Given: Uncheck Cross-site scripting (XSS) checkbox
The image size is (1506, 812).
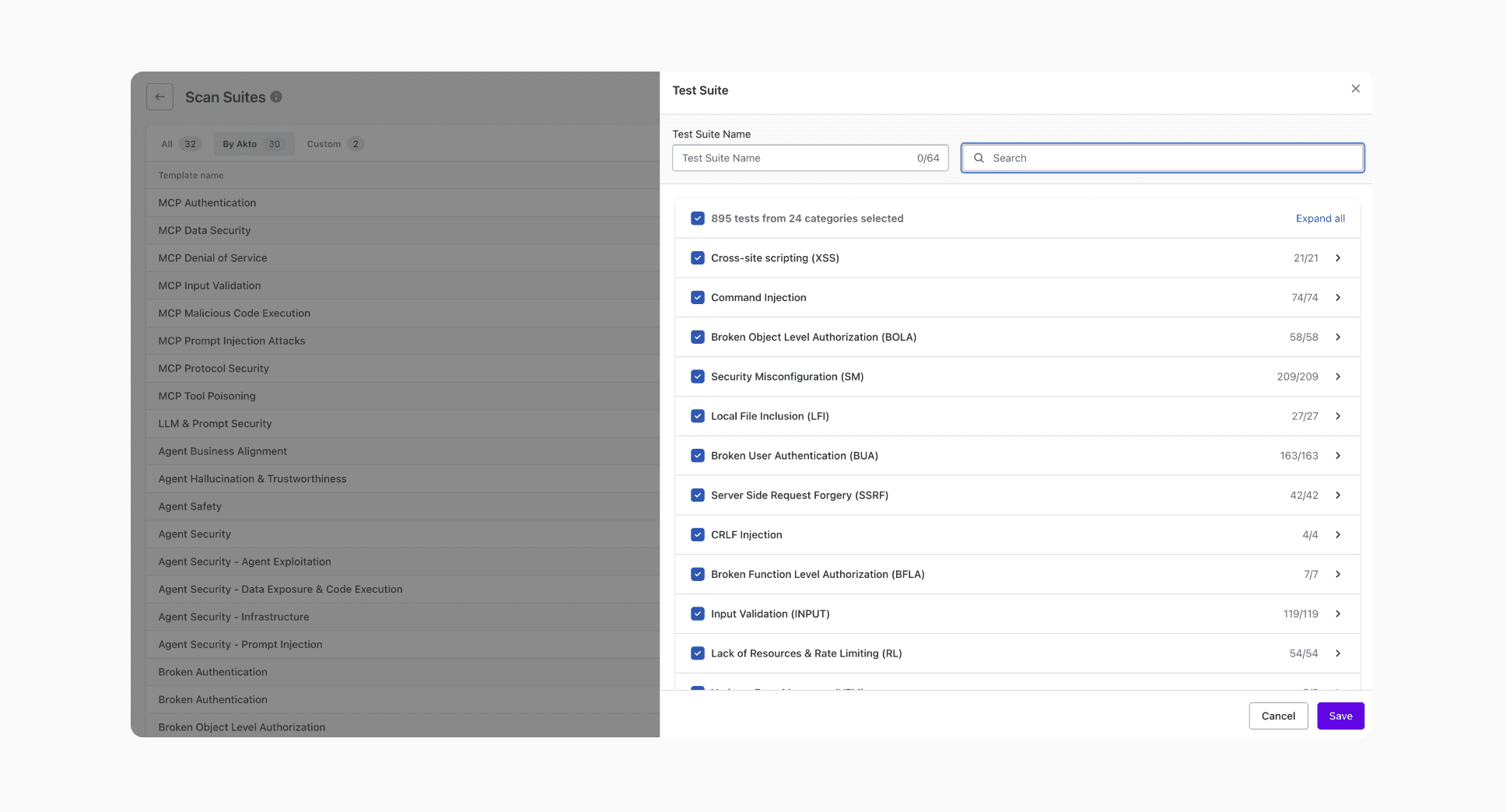Looking at the screenshot, I should 698,258.
